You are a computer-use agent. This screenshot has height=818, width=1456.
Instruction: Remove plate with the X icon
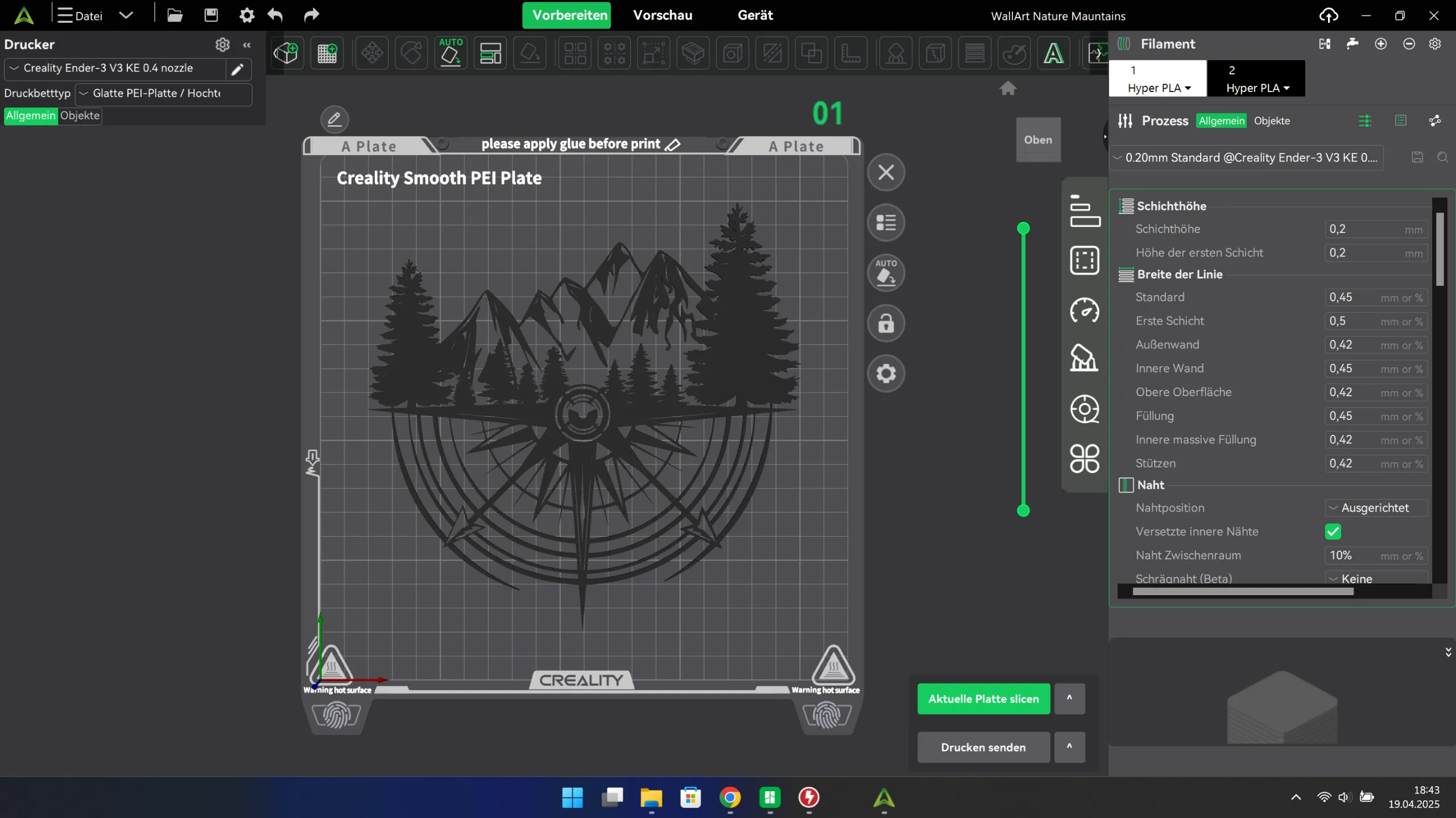(886, 172)
